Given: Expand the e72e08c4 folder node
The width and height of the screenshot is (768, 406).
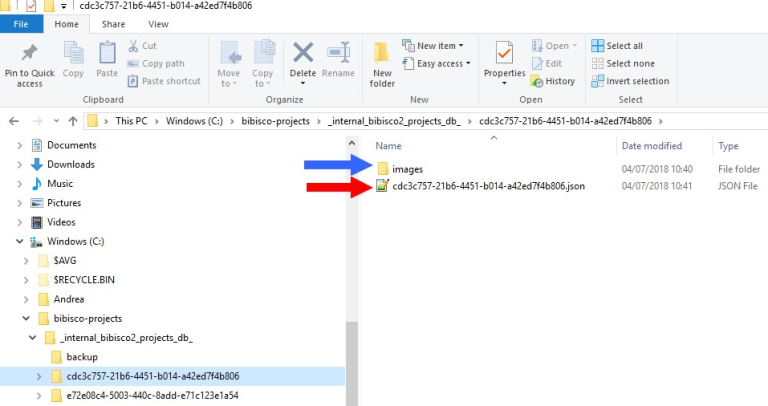Looking at the screenshot, I should (x=39, y=396).
